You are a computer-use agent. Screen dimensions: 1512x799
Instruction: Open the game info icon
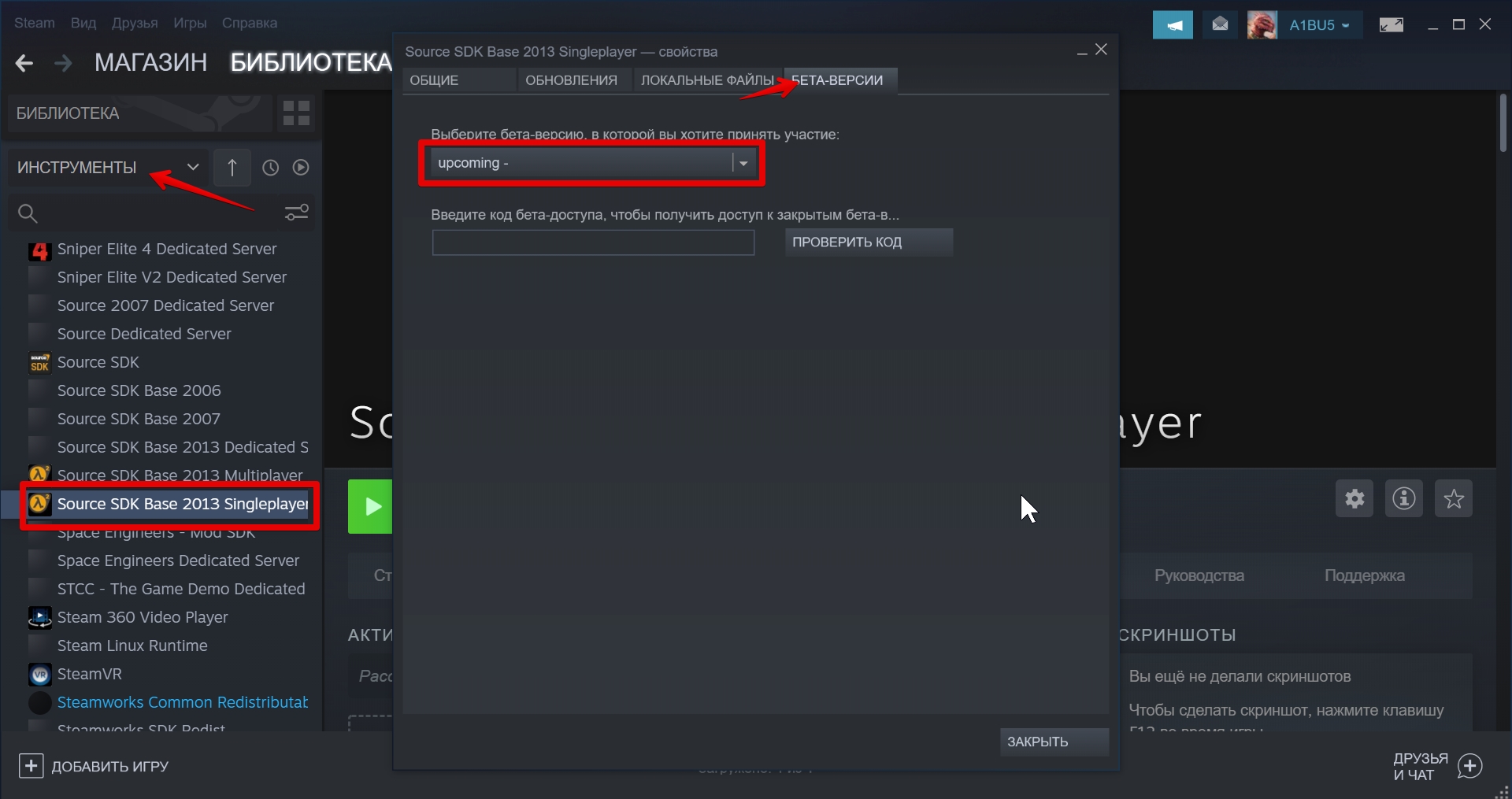pyautogui.click(x=1404, y=498)
